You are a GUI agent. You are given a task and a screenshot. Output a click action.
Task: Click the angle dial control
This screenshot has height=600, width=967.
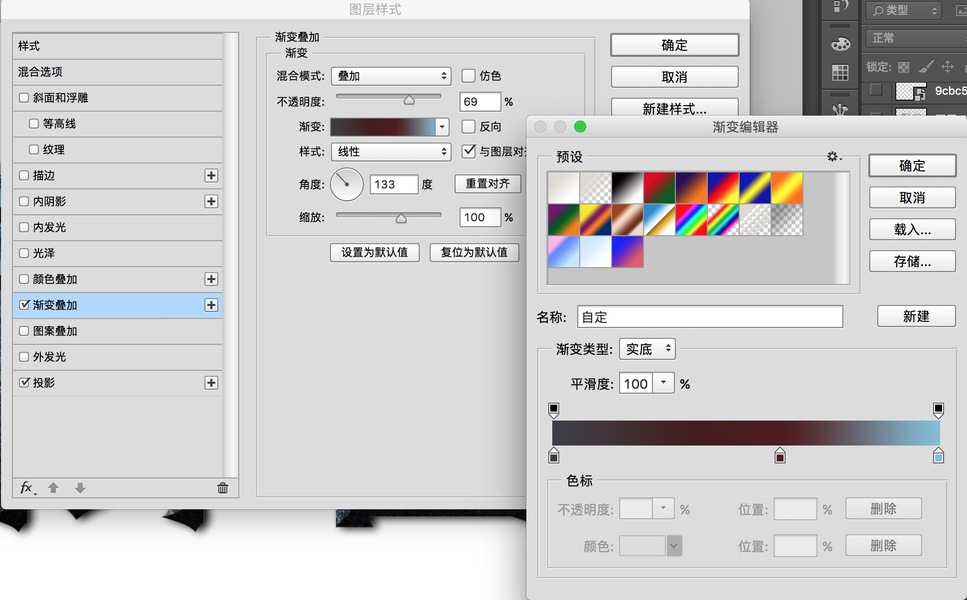point(347,184)
